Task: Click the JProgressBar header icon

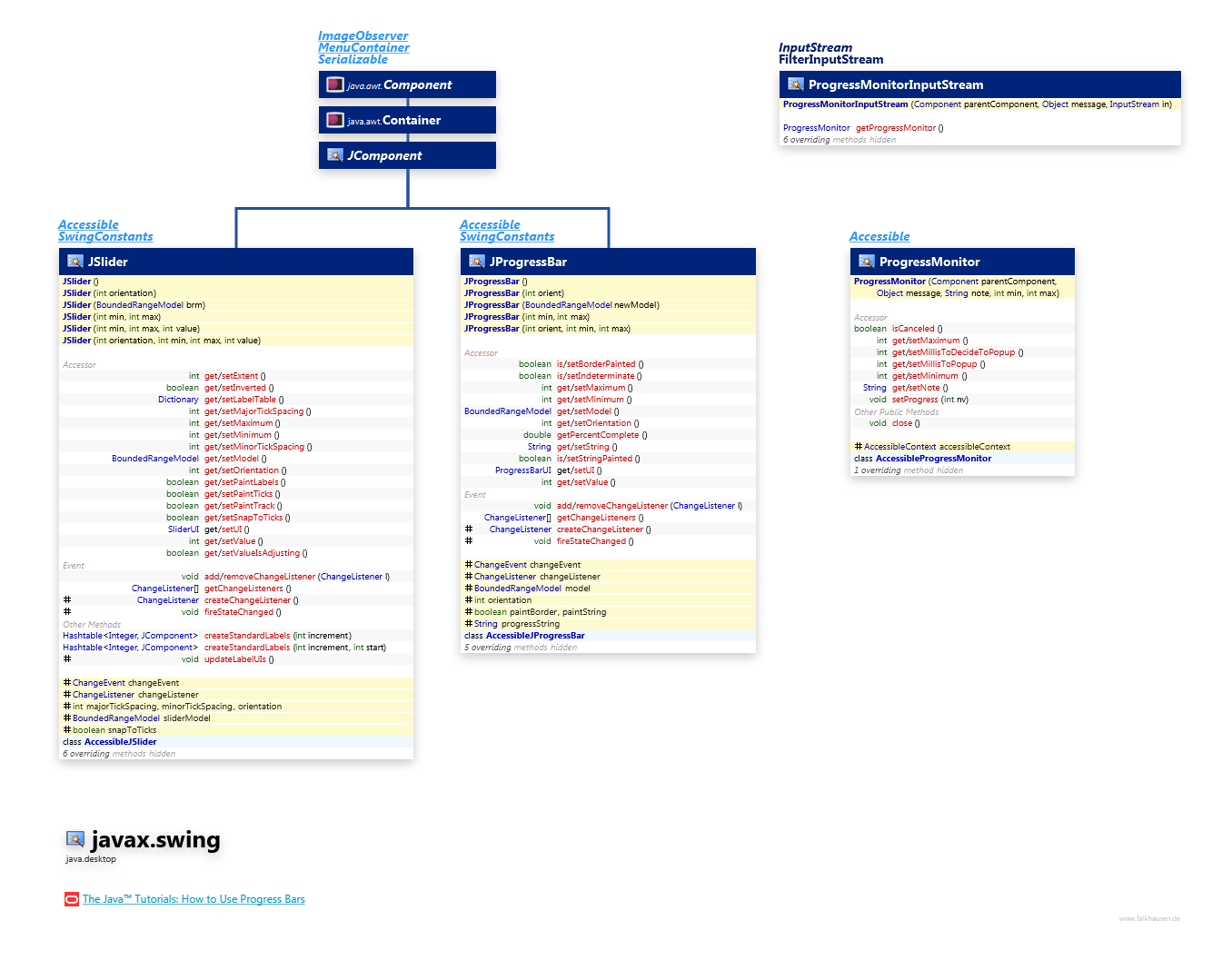Action: [x=477, y=262]
